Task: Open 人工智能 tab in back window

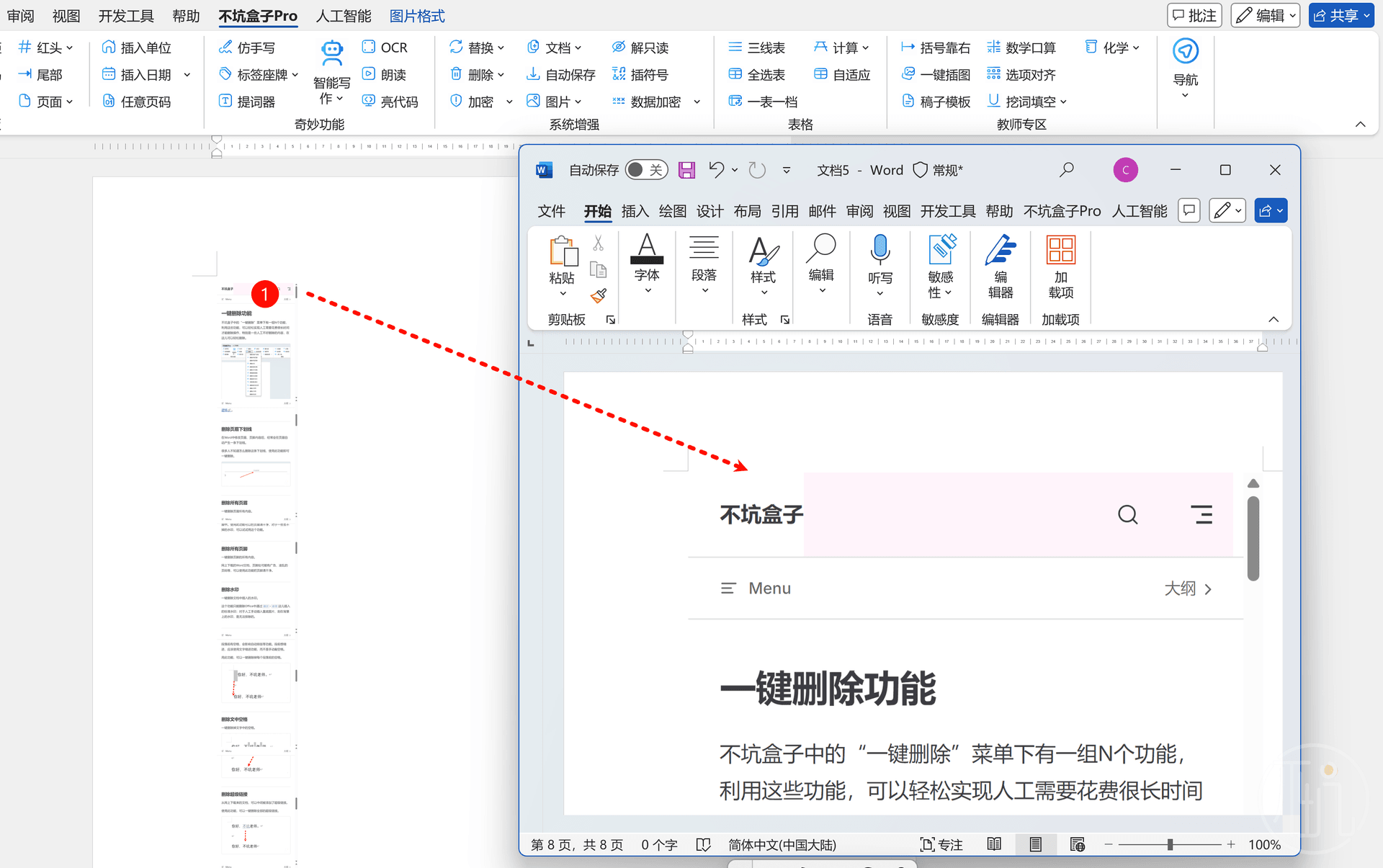Action: click(x=344, y=16)
